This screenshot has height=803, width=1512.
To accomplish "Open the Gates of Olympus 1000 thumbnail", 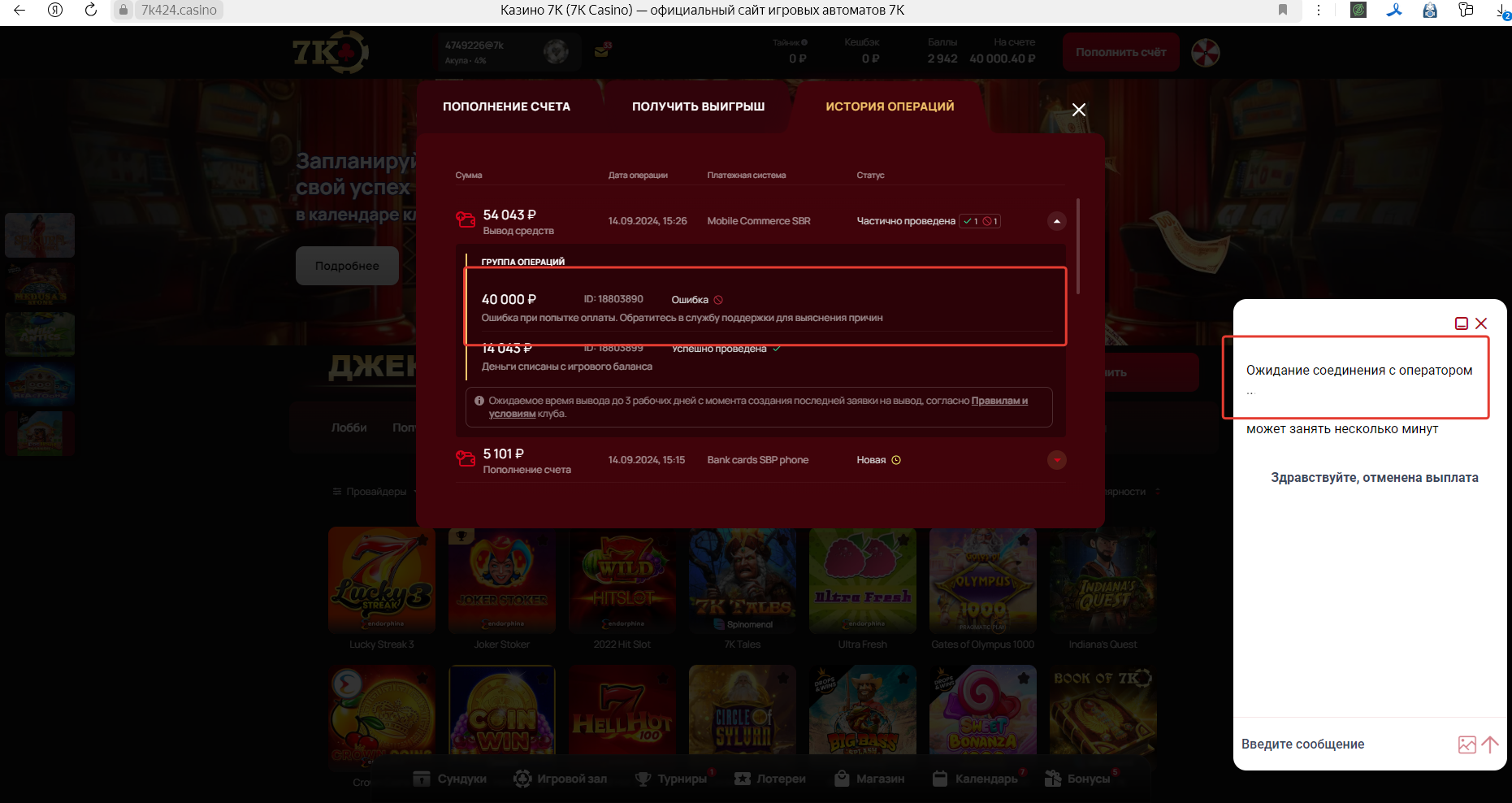I will [983, 580].
